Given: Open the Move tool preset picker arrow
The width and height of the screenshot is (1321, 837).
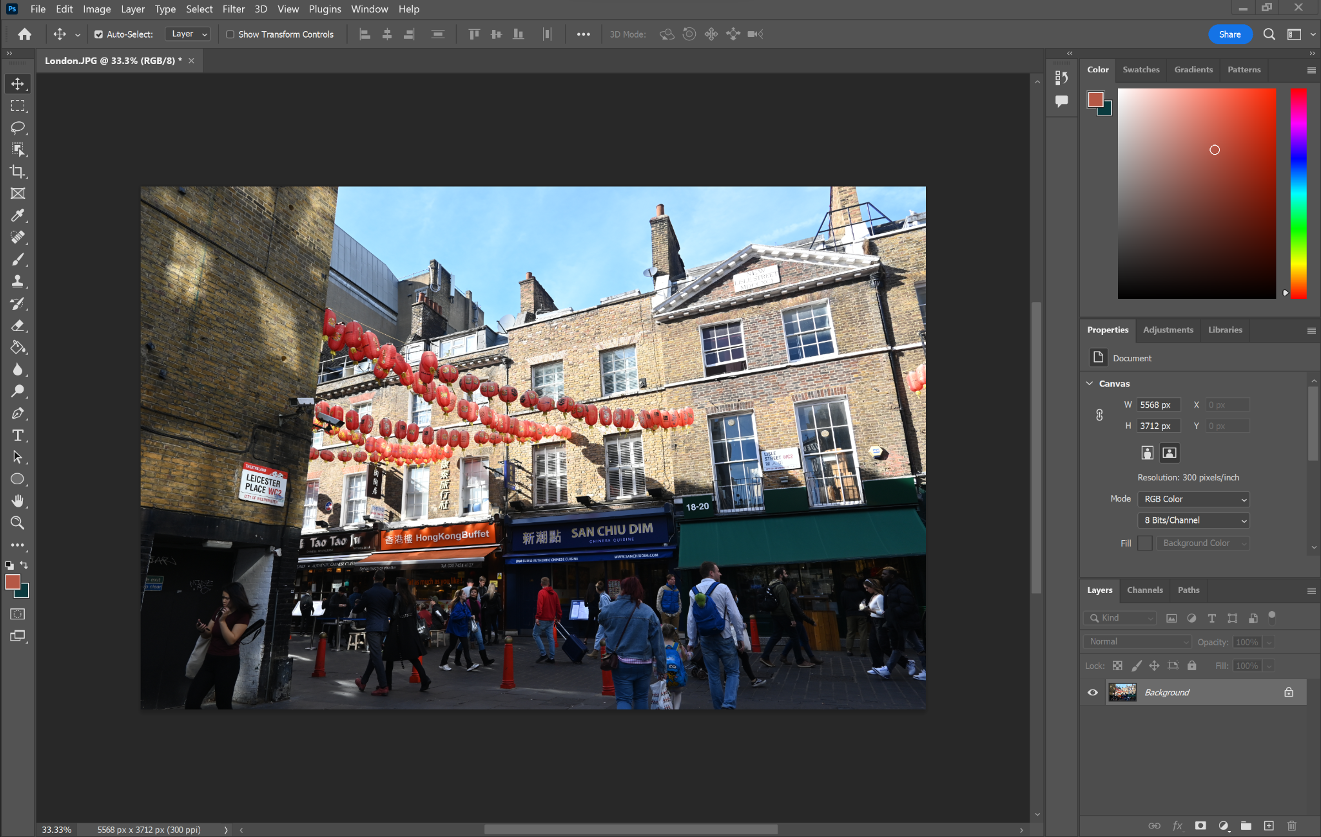Looking at the screenshot, I should pyautogui.click(x=77, y=34).
